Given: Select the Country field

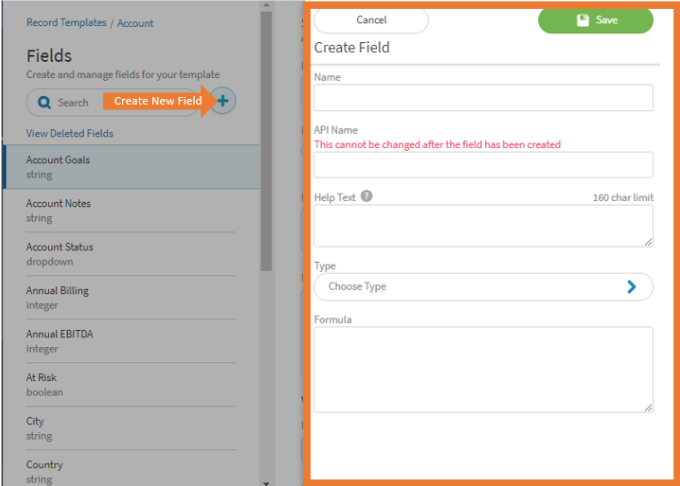Looking at the screenshot, I should 131,470.
